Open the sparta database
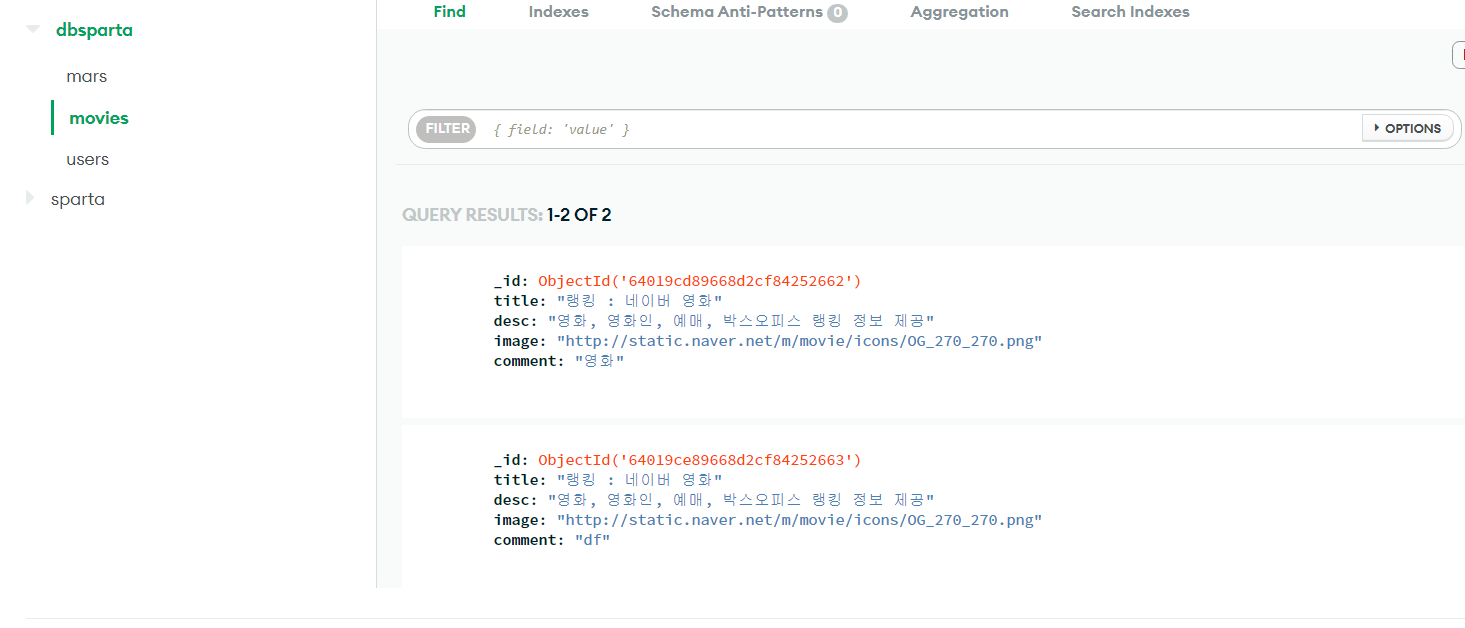1465x628 pixels. (x=78, y=199)
